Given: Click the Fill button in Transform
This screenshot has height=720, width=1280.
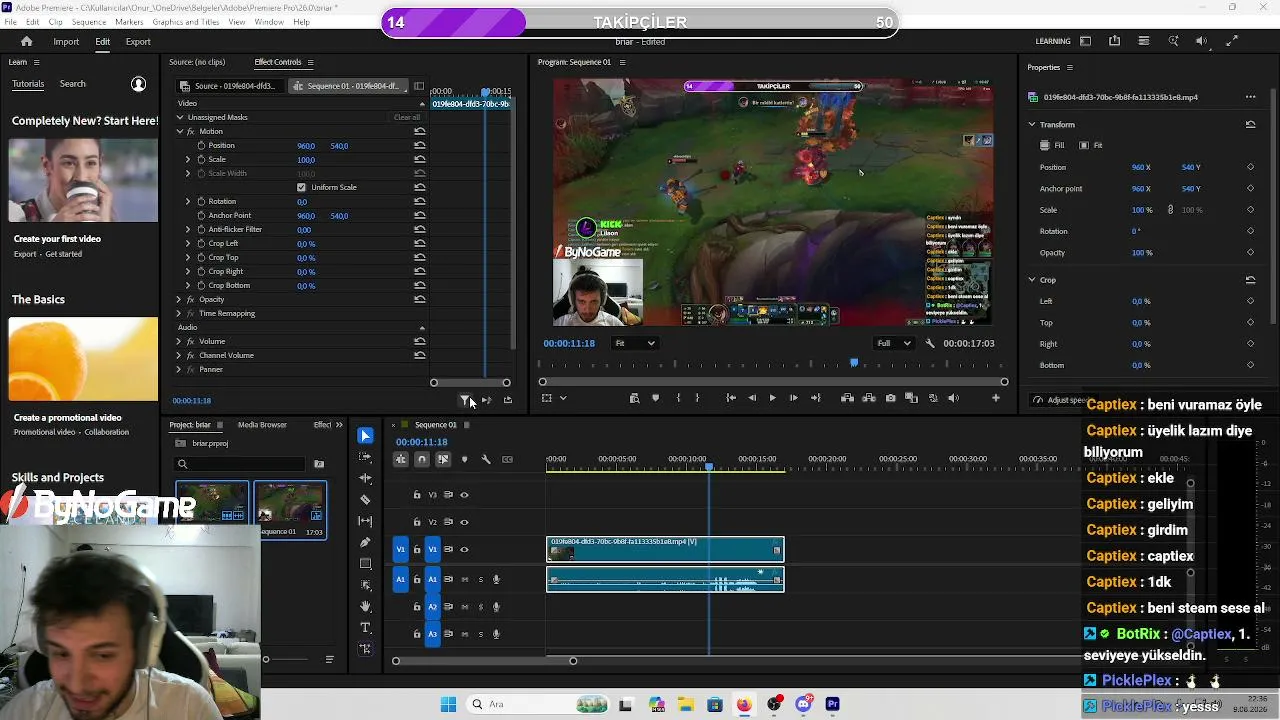Looking at the screenshot, I should click(1052, 145).
